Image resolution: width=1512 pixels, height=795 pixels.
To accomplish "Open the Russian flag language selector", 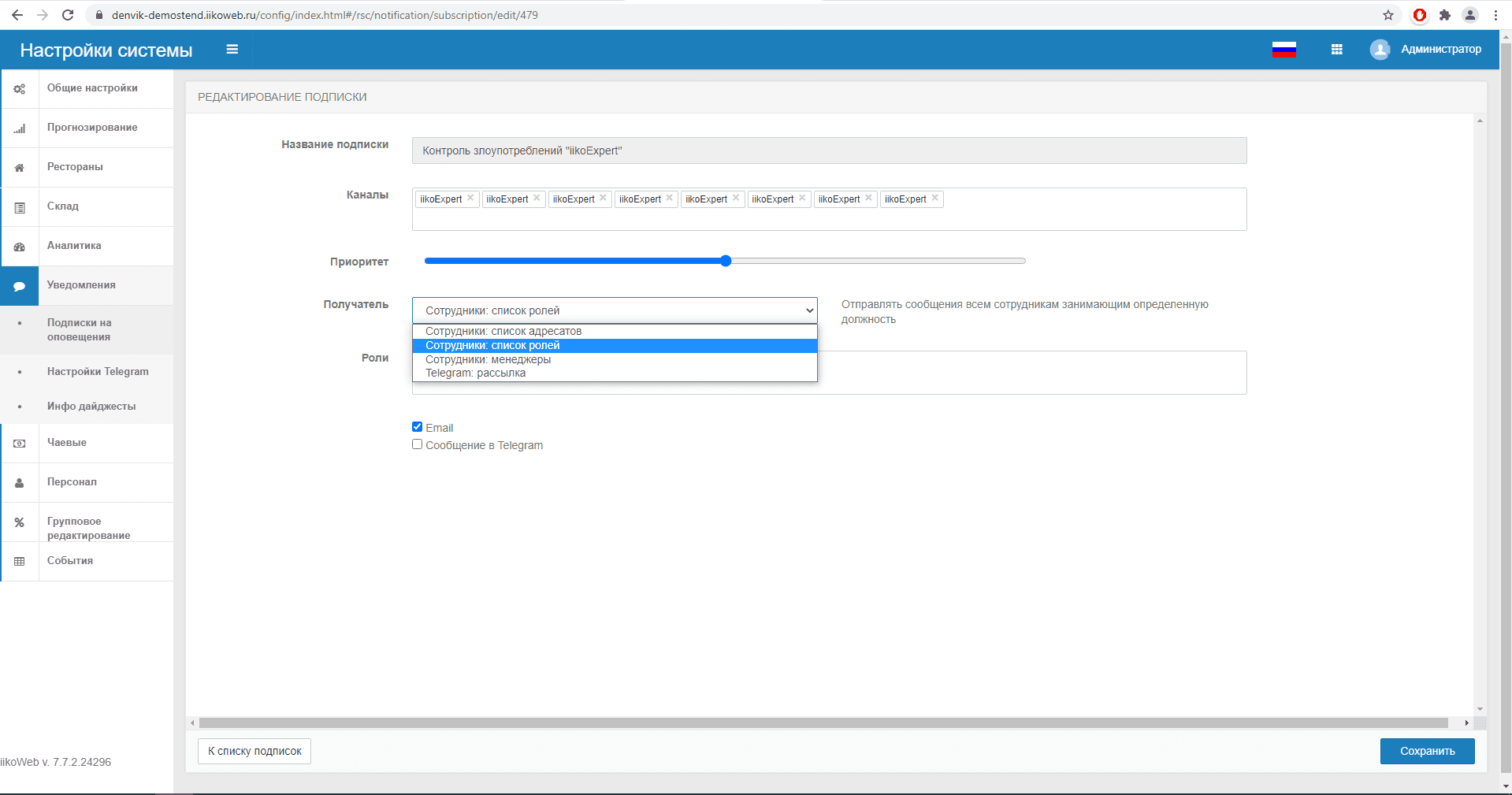I will click(x=1284, y=50).
